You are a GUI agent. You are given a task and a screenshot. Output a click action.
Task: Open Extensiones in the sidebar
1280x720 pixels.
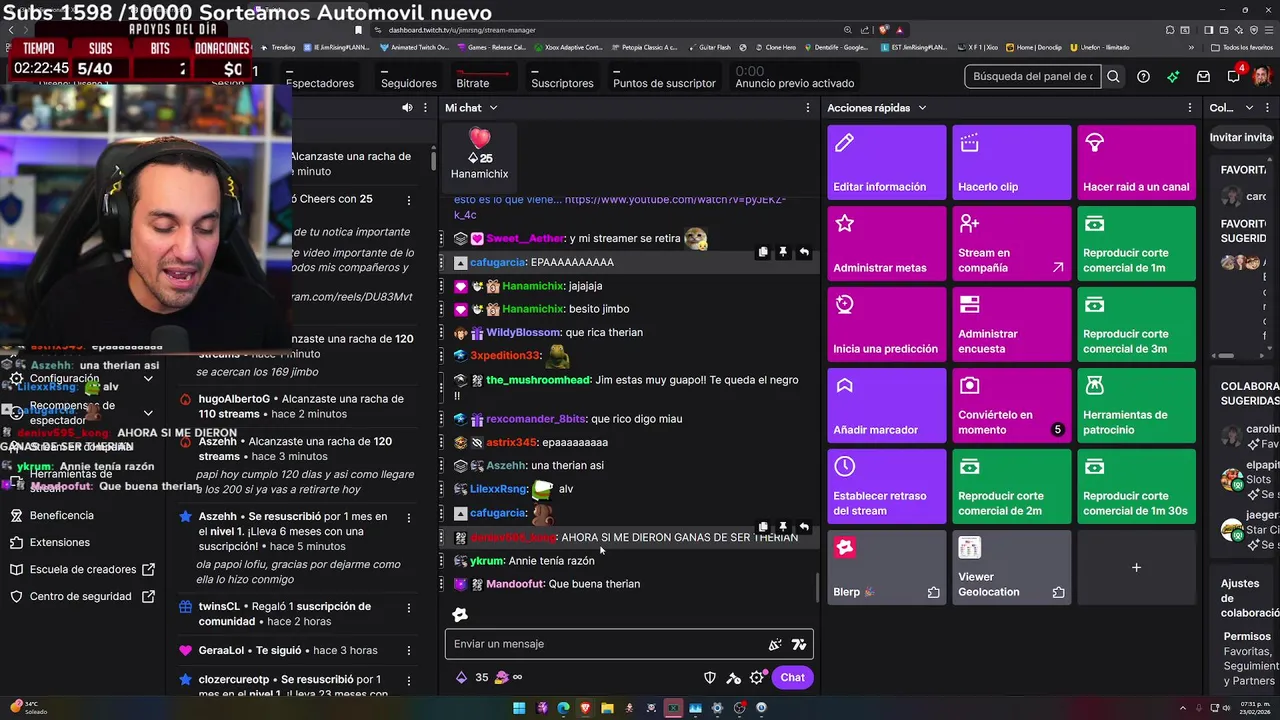(x=59, y=542)
